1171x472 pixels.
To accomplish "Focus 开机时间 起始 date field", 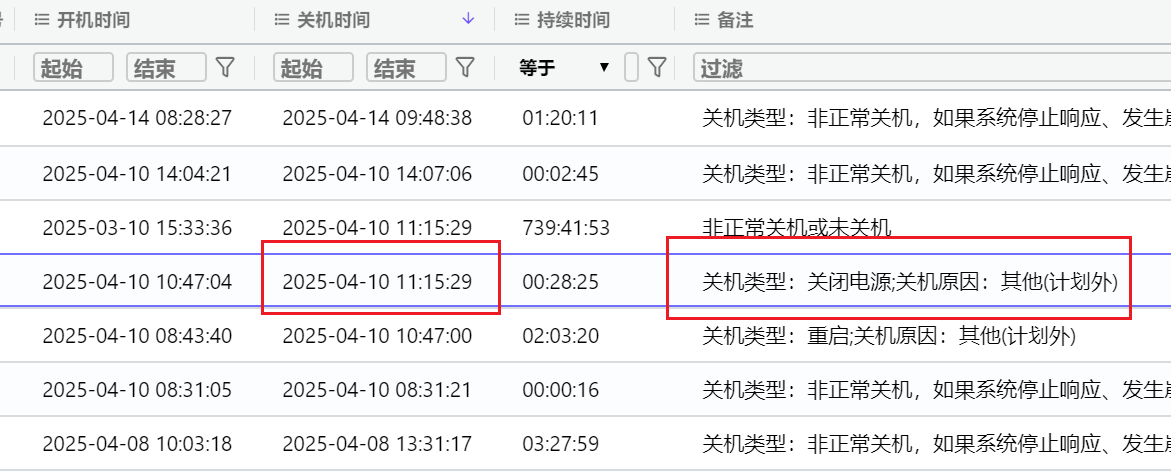I will [73, 68].
